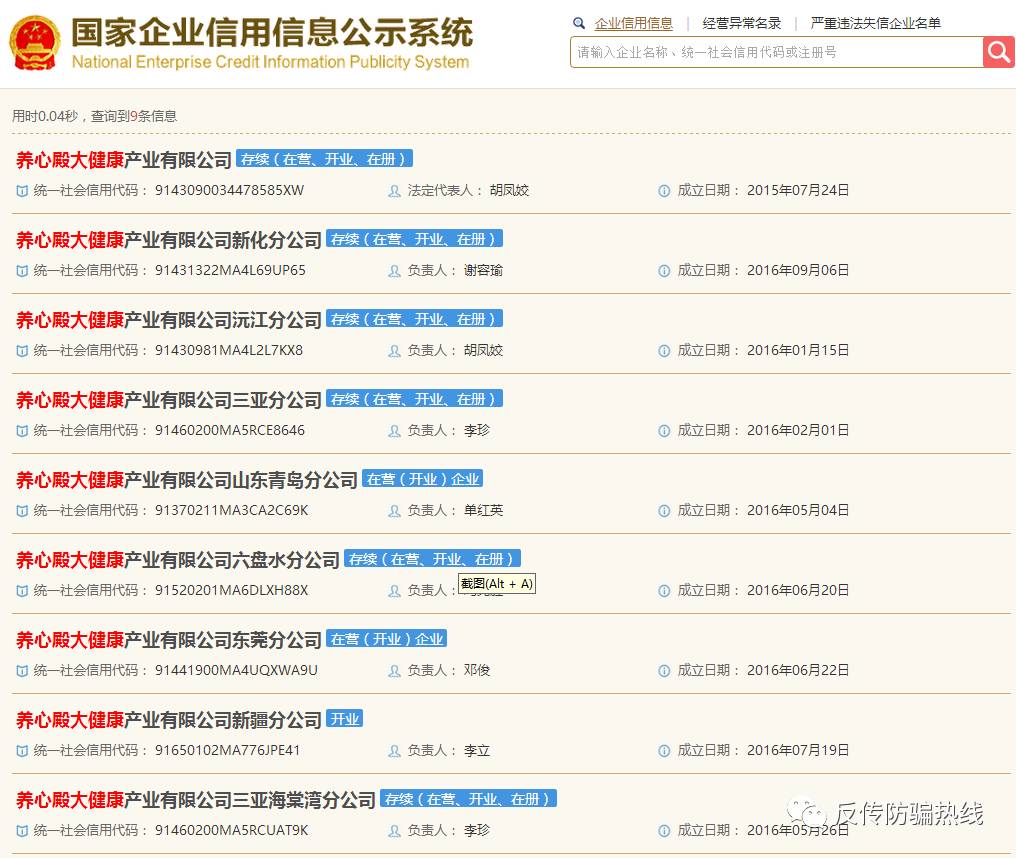1016x858 pixels.
Task: Click credit code icon for 91441900MA4UQXWA9U
Action: coord(22,671)
